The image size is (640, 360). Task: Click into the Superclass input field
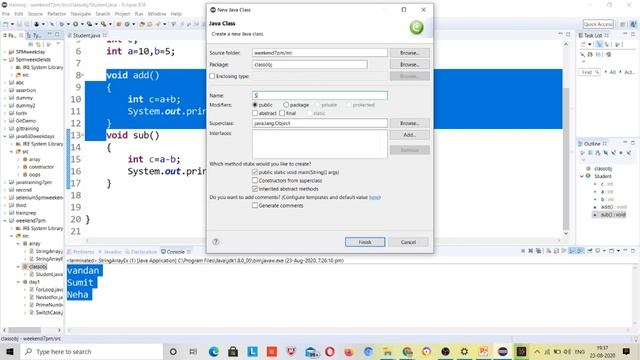coord(320,123)
